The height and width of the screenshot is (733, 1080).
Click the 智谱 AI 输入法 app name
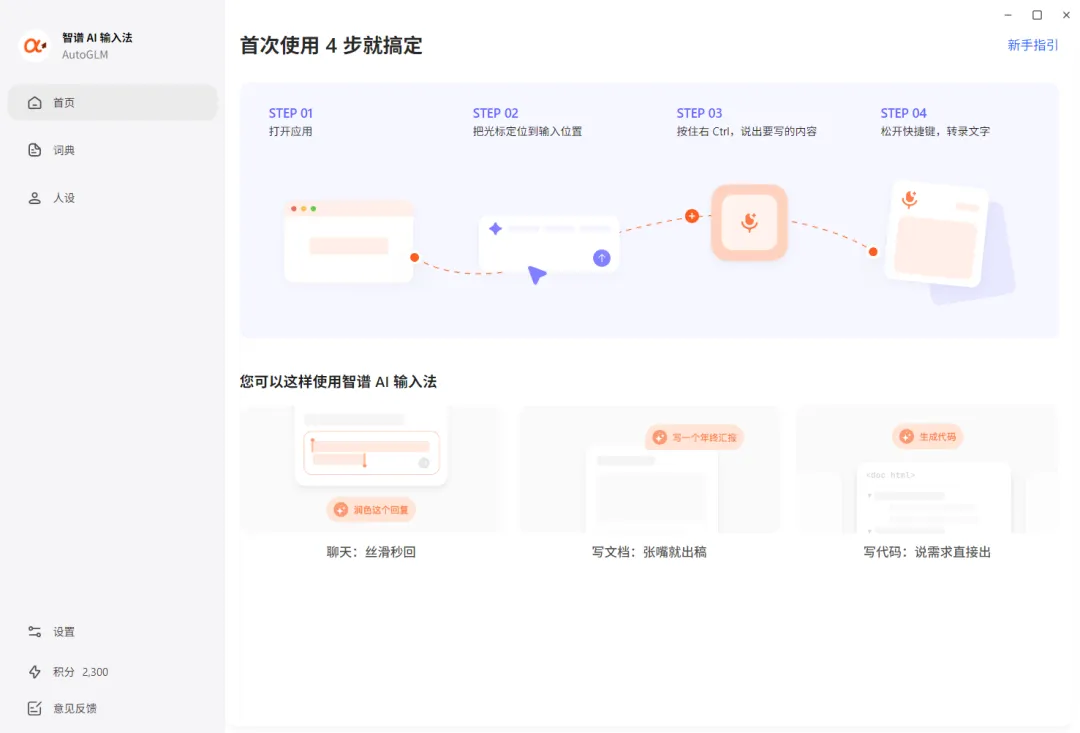point(97,38)
